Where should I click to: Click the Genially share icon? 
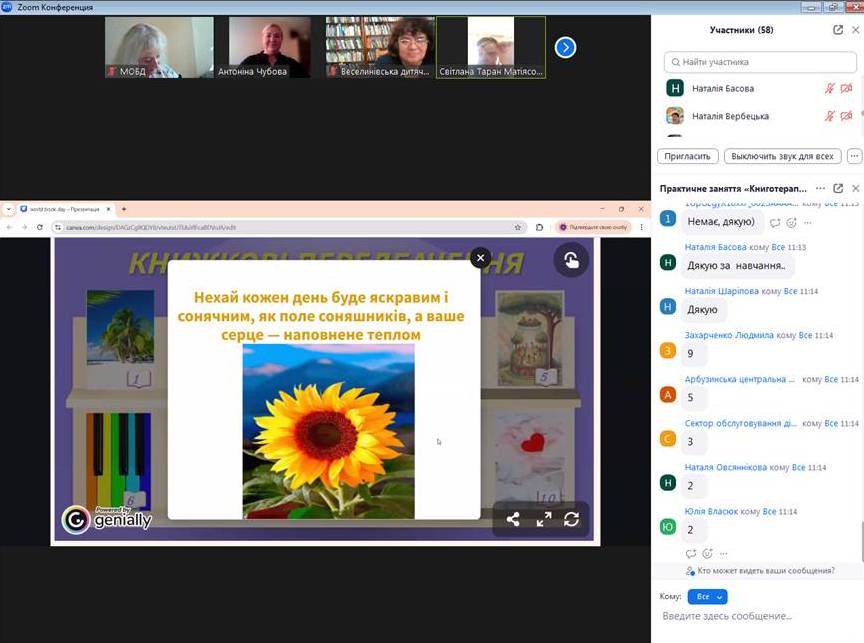pos(513,519)
